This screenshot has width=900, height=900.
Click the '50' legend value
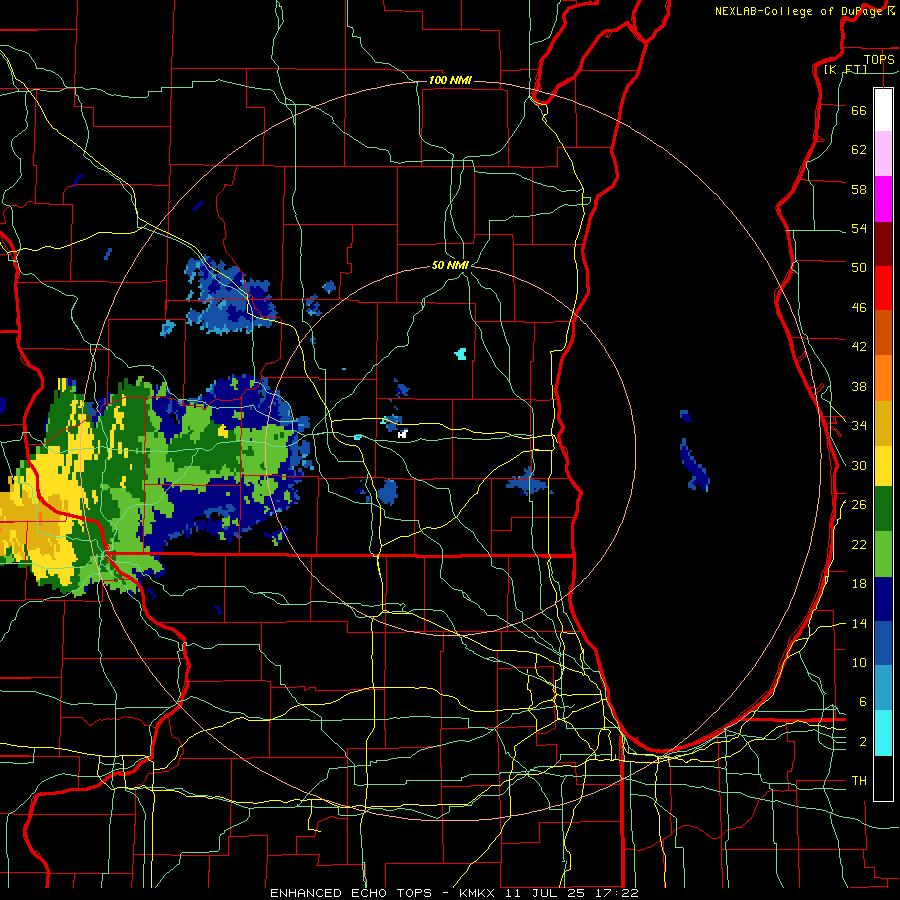859,268
